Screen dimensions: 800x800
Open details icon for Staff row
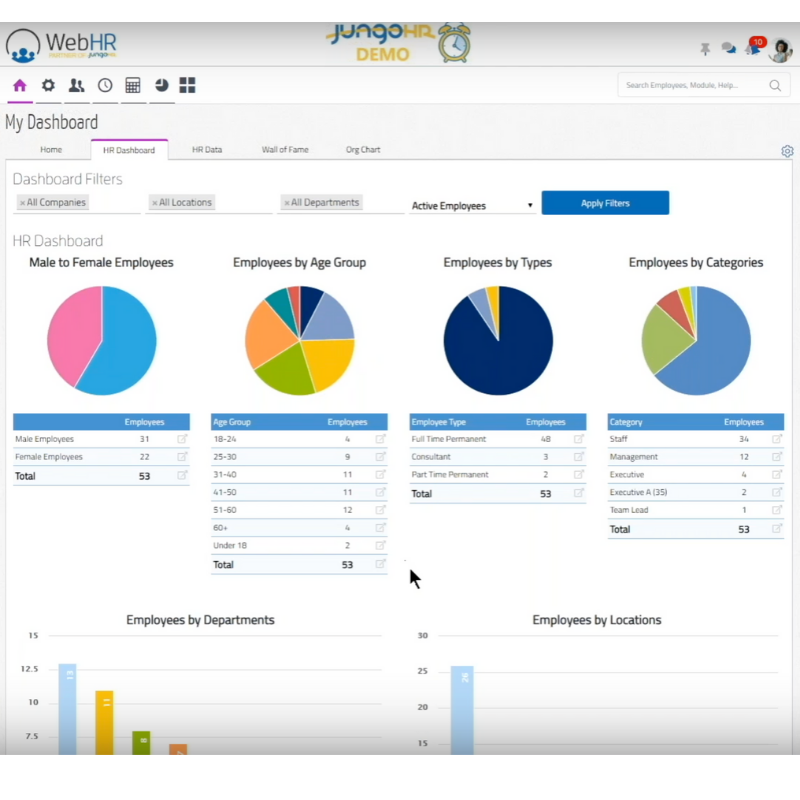pos(777,439)
